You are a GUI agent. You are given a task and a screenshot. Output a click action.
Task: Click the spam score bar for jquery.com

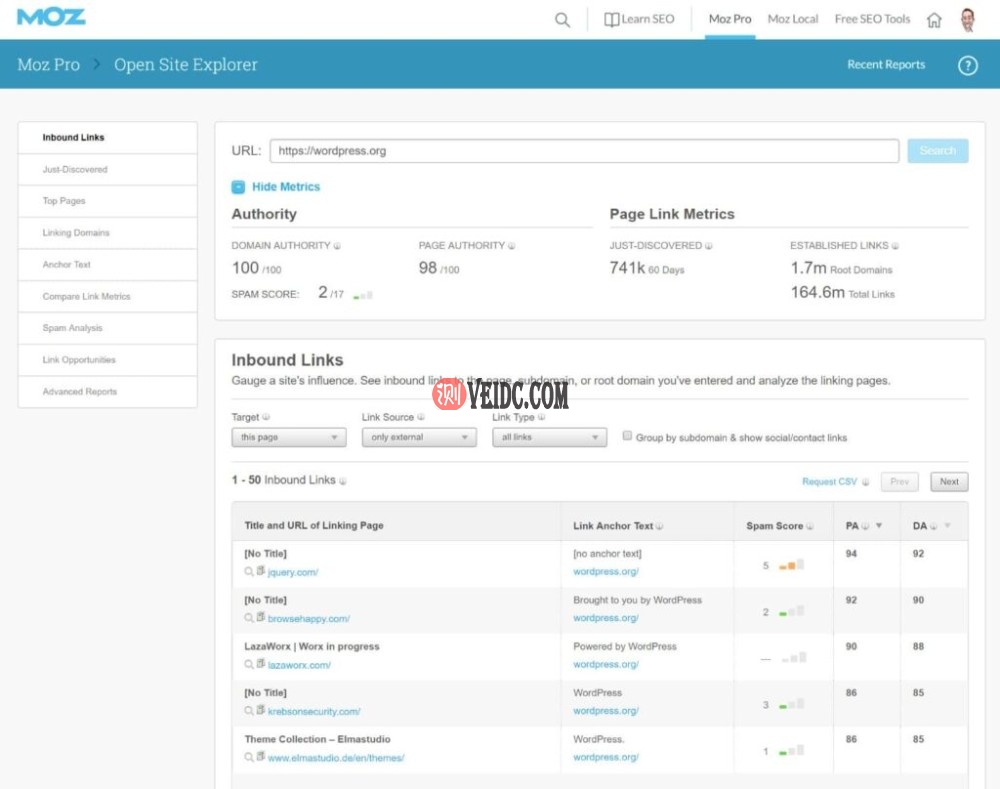click(x=790, y=566)
